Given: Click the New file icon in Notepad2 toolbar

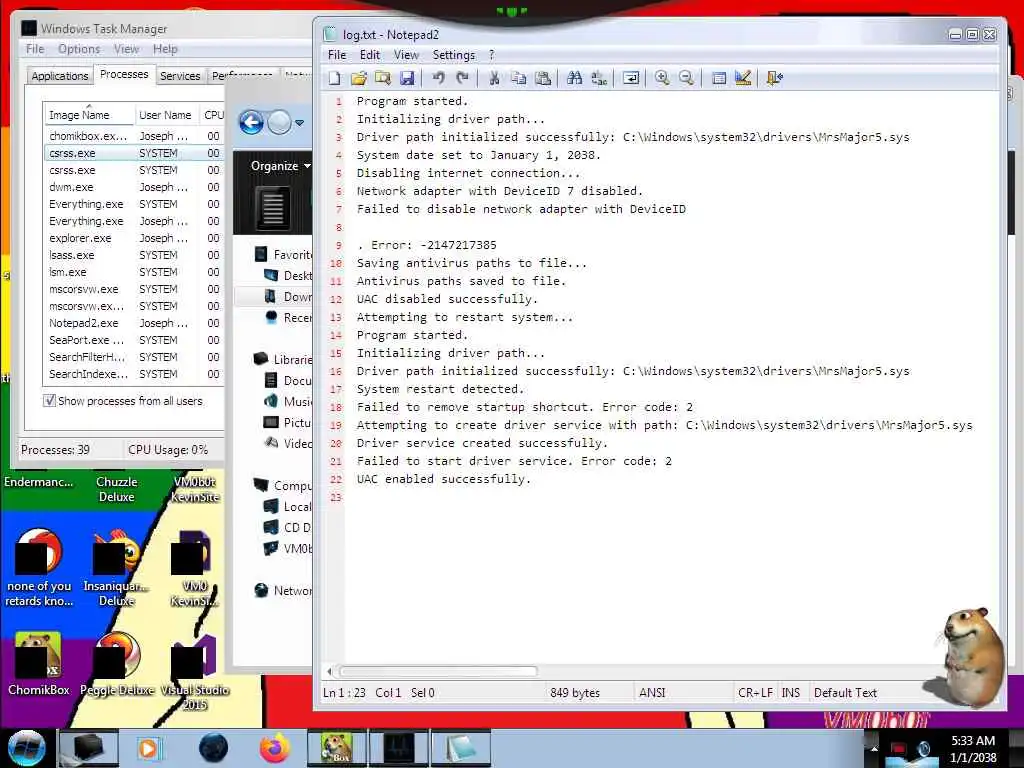Looking at the screenshot, I should (x=334, y=78).
